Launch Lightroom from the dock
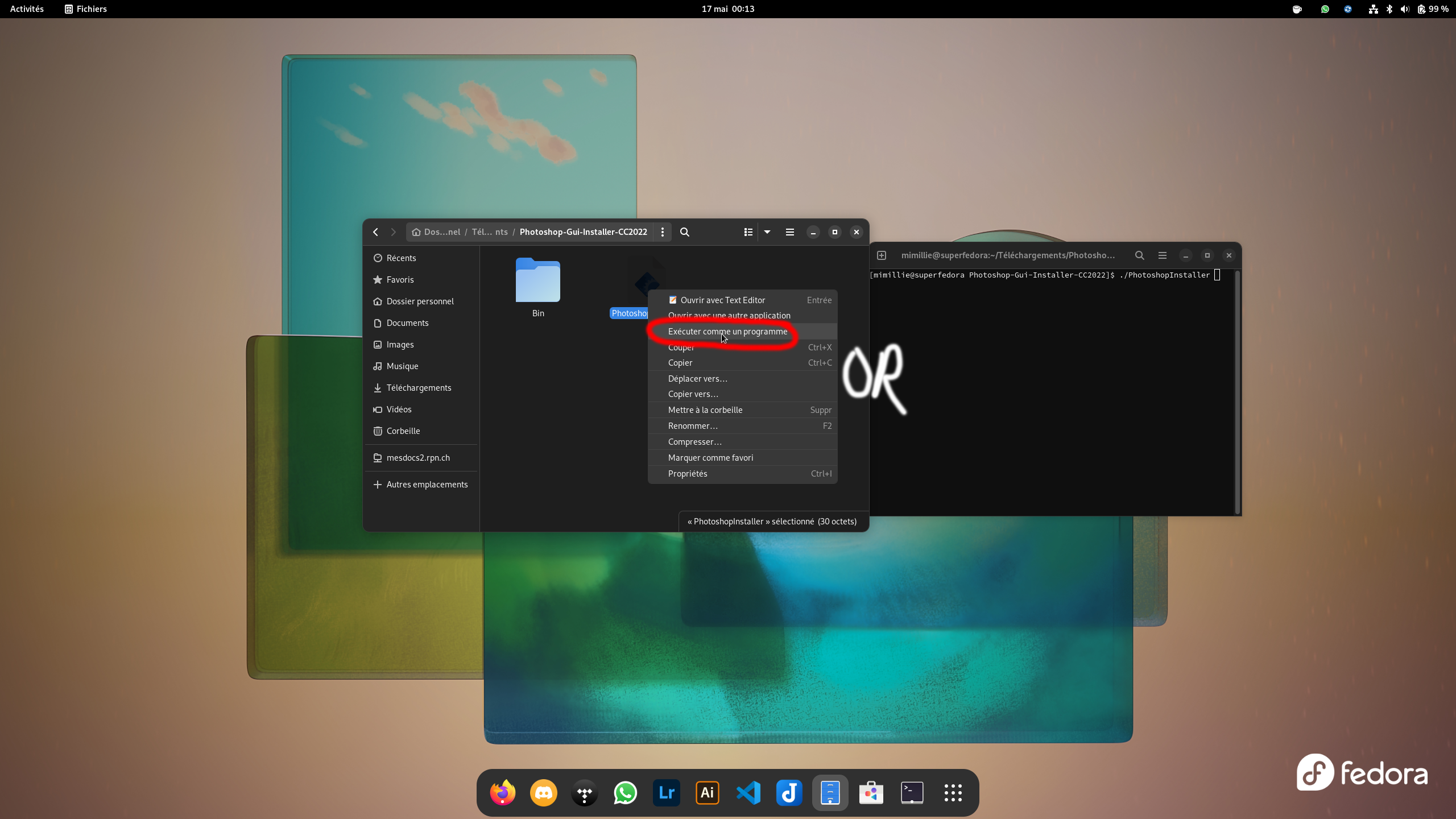Image resolution: width=1456 pixels, height=819 pixels. coord(667,793)
